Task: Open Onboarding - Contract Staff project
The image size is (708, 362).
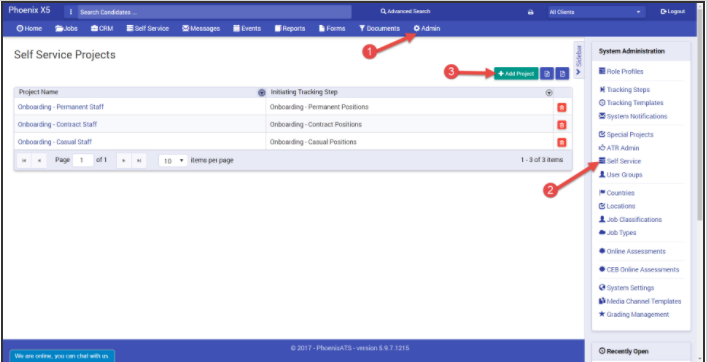Action: pyautogui.click(x=57, y=124)
